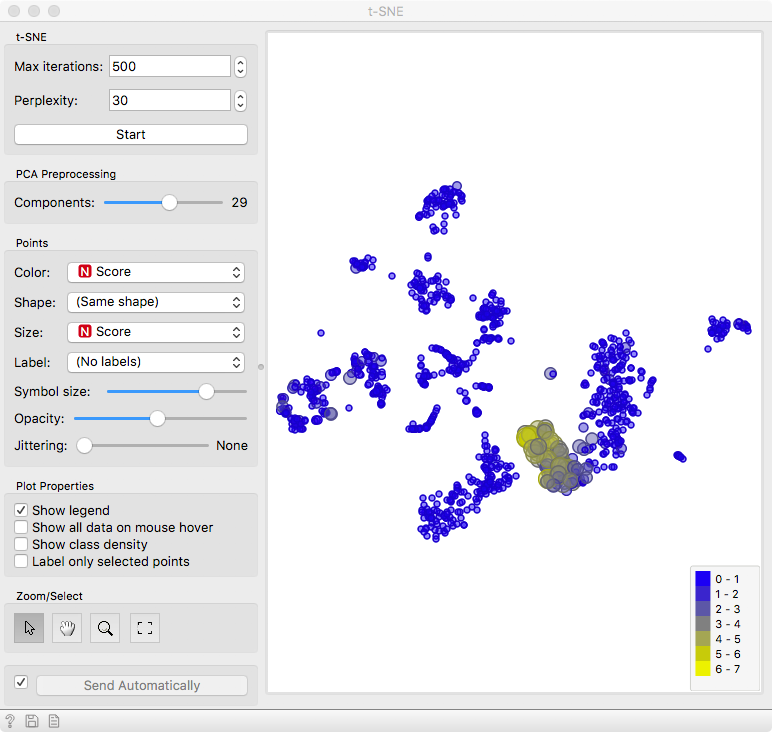Click the Opacity slider handle
This screenshot has height=732, width=772.
point(158,418)
